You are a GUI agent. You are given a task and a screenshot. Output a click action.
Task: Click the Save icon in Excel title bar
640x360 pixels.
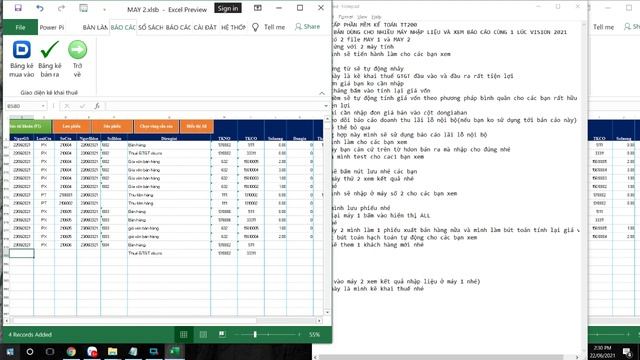pyautogui.click(x=18, y=8)
